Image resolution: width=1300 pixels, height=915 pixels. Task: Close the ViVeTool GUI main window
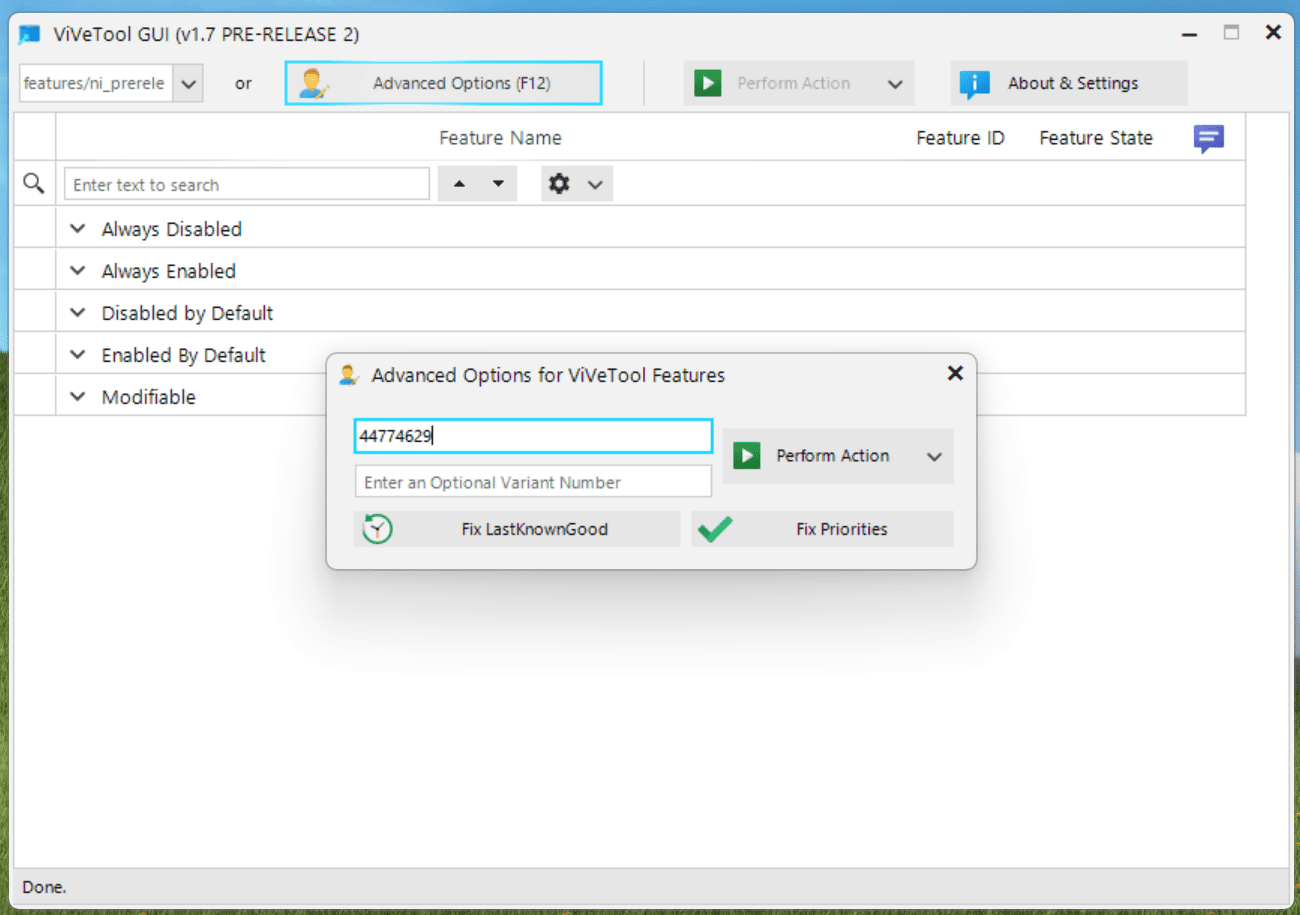tap(1273, 33)
